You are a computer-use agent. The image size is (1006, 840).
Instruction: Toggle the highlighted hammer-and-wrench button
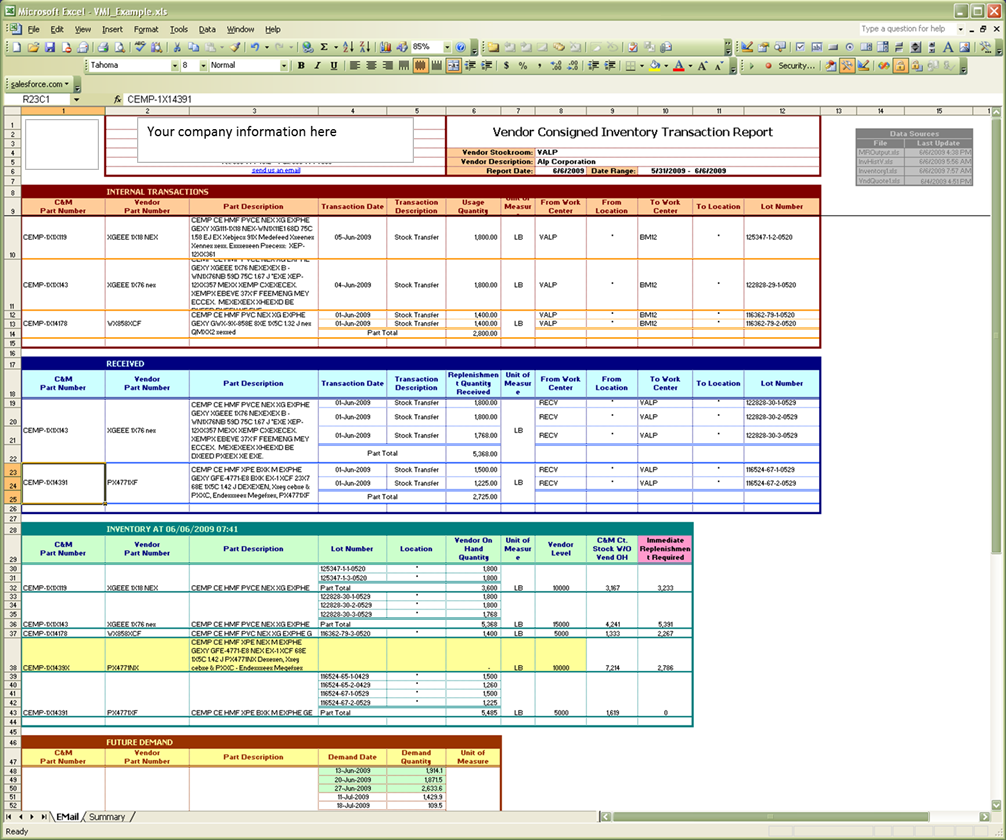[847, 65]
